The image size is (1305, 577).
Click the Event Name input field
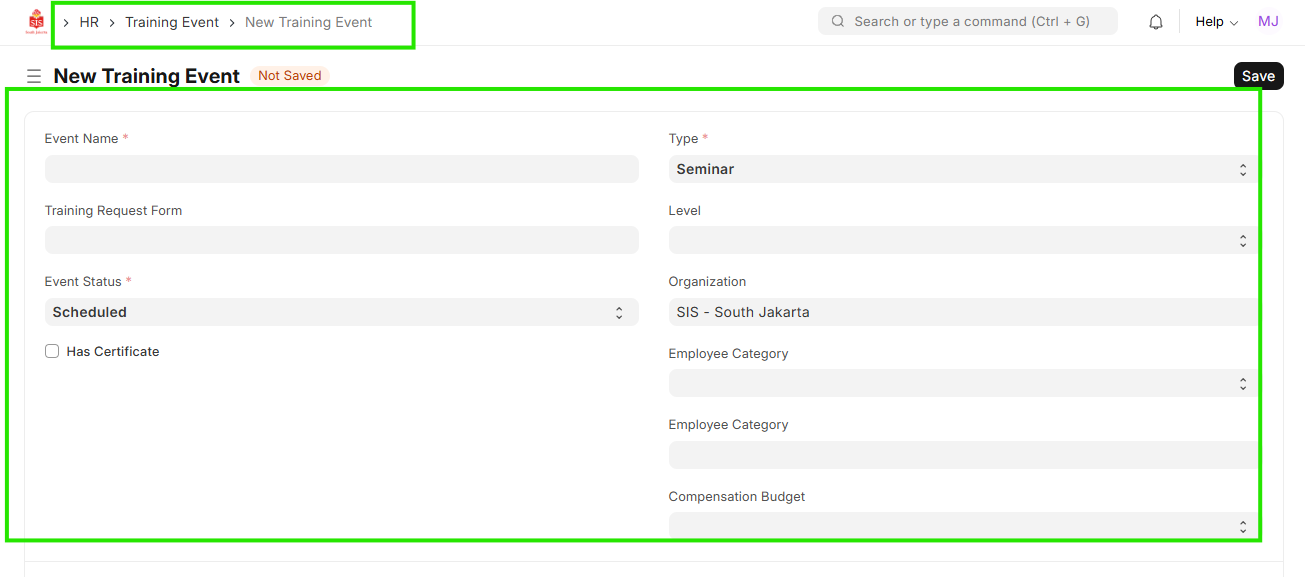coord(341,169)
